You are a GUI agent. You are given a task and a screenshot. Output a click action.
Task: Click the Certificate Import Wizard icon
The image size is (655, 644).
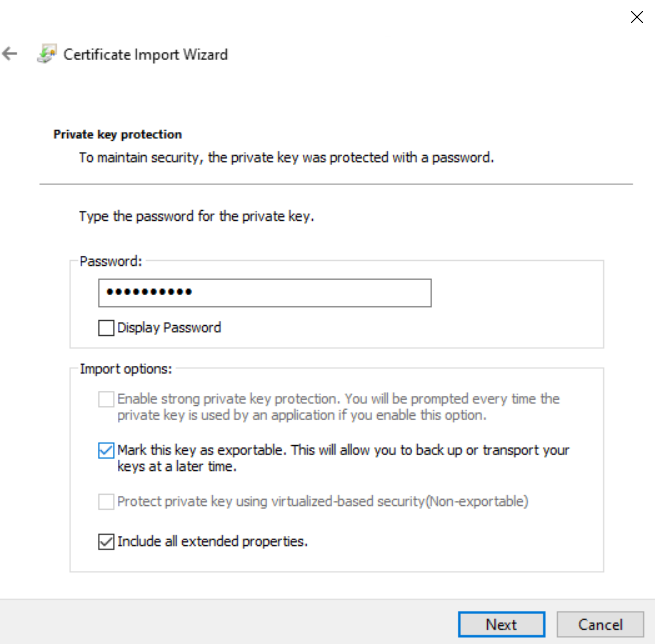pyautogui.click(x=46, y=54)
